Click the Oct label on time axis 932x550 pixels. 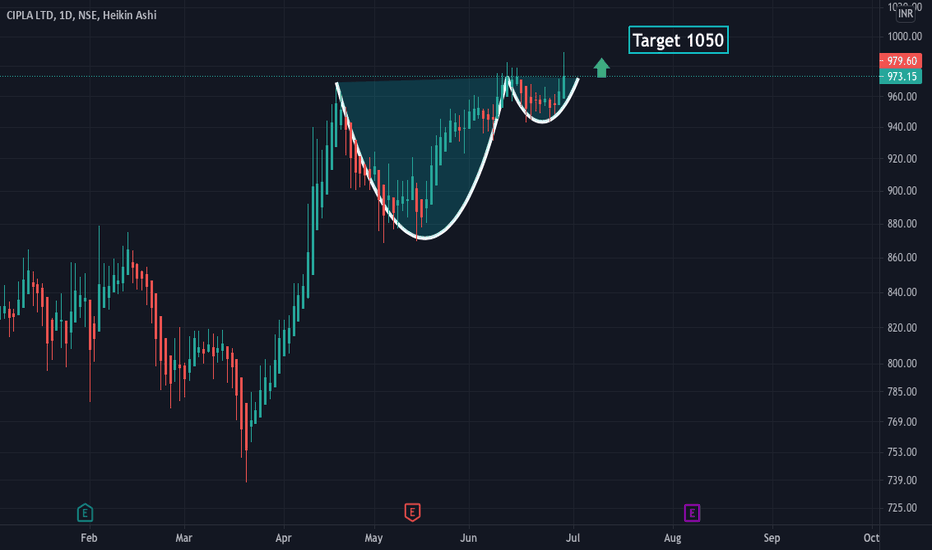click(x=871, y=538)
